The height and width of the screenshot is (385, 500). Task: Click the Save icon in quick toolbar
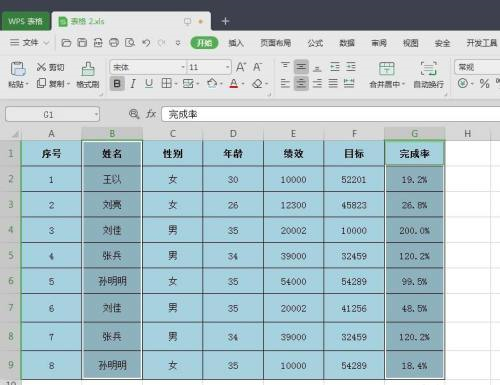82,43
